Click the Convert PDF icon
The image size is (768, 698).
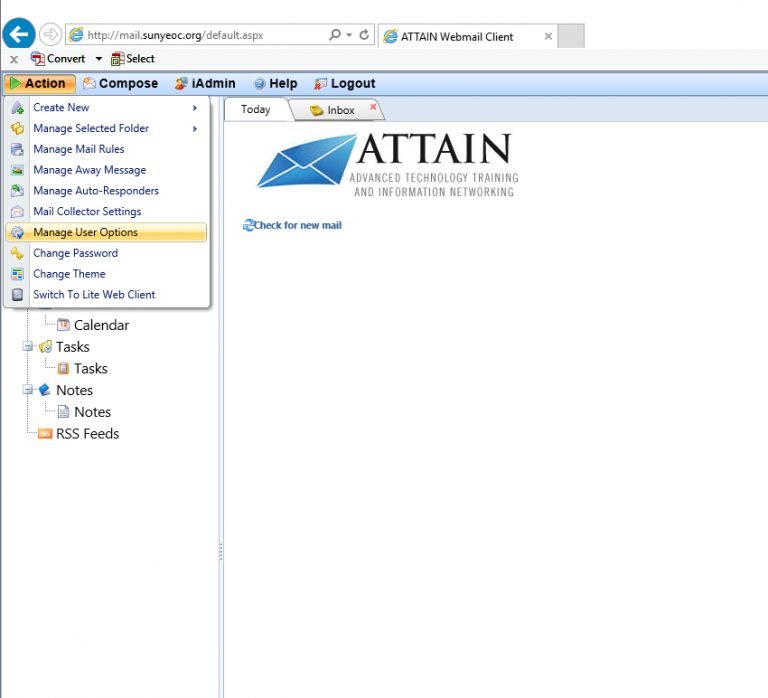coord(37,59)
